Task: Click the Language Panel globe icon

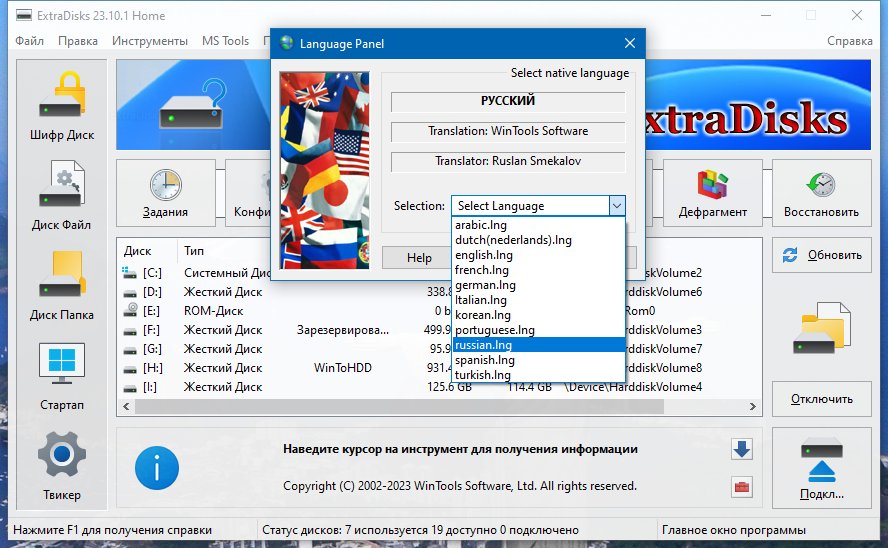Action: [287, 43]
